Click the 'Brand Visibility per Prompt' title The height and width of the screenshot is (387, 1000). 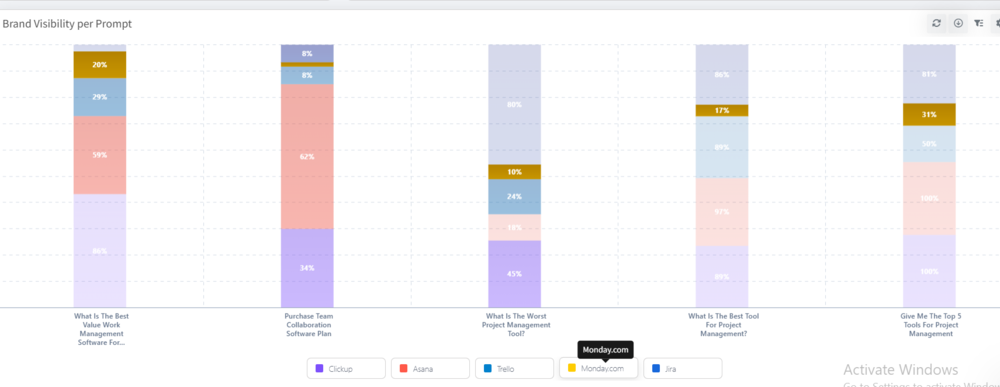67,24
